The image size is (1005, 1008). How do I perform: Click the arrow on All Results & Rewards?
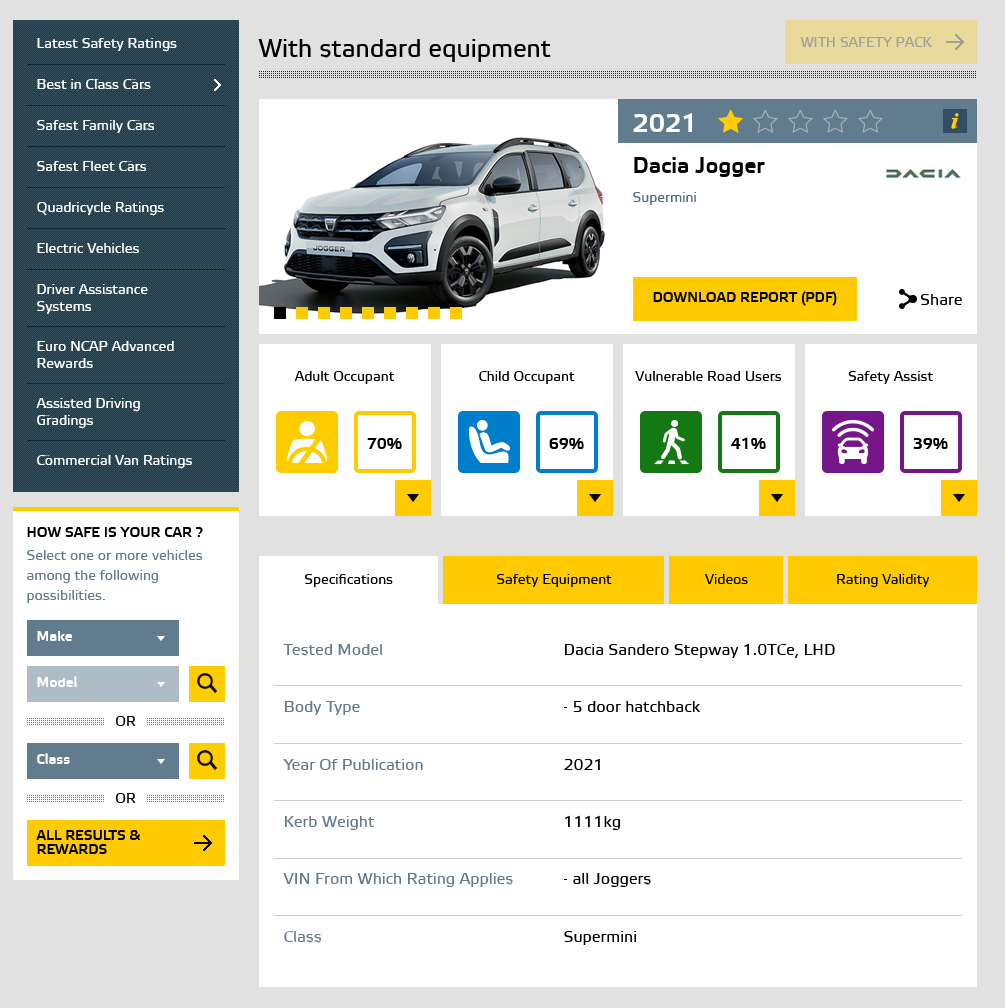coord(203,843)
